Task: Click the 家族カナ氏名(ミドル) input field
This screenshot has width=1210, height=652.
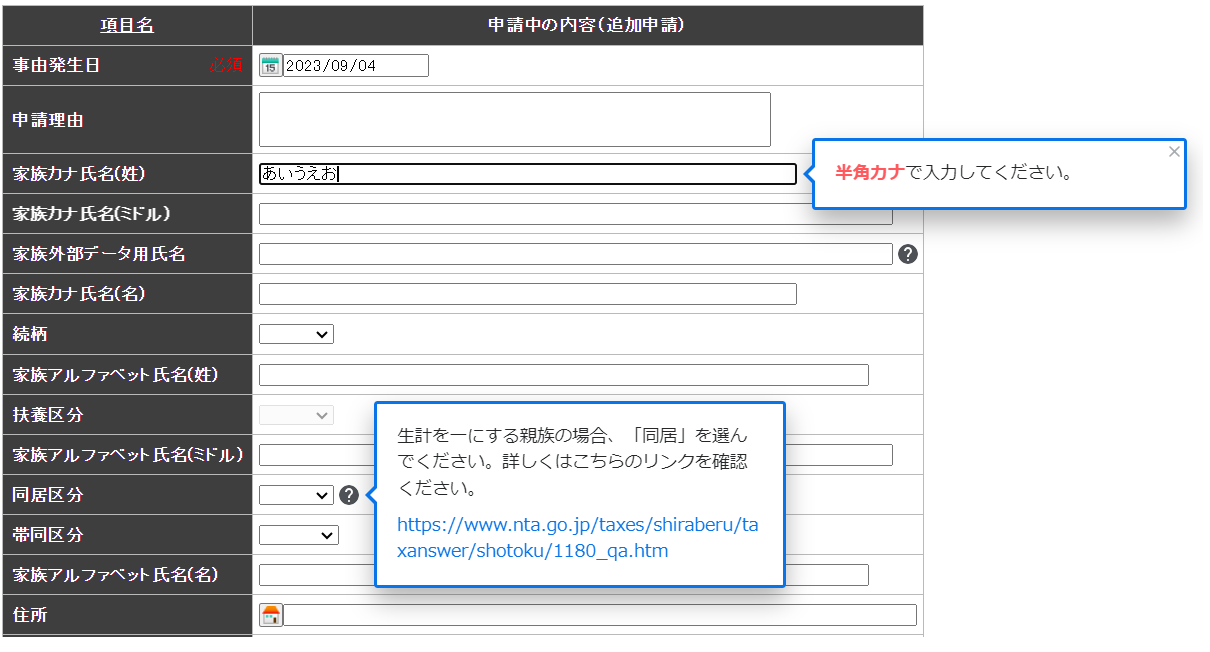Action: [x=576, y=214]
